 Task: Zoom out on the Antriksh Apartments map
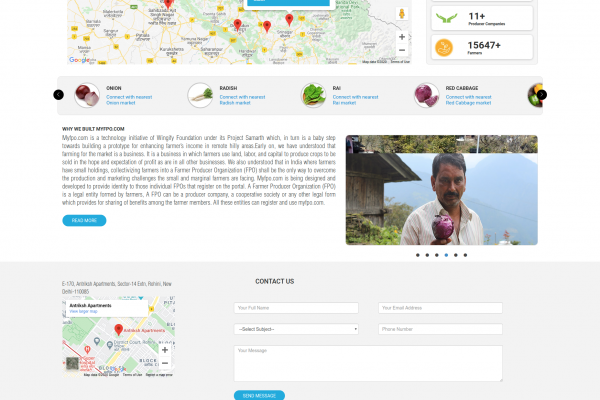point(165,363)
